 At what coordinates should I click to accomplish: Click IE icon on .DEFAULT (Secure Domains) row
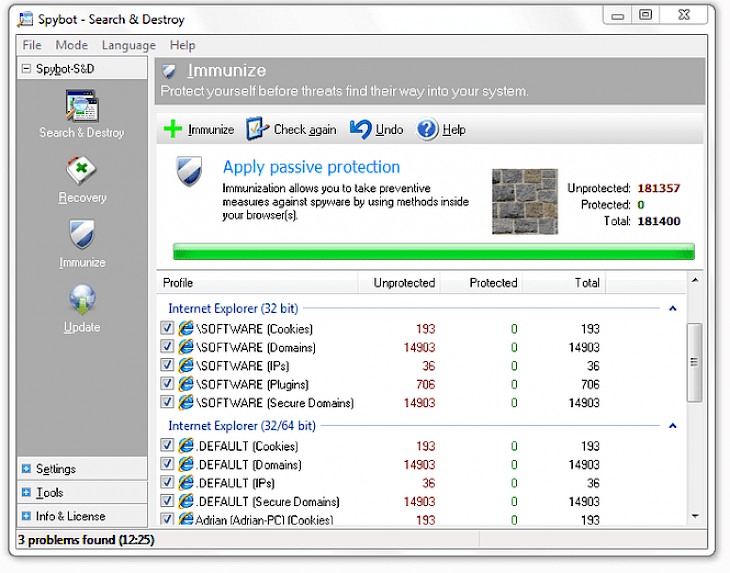[x=186, y=501]
